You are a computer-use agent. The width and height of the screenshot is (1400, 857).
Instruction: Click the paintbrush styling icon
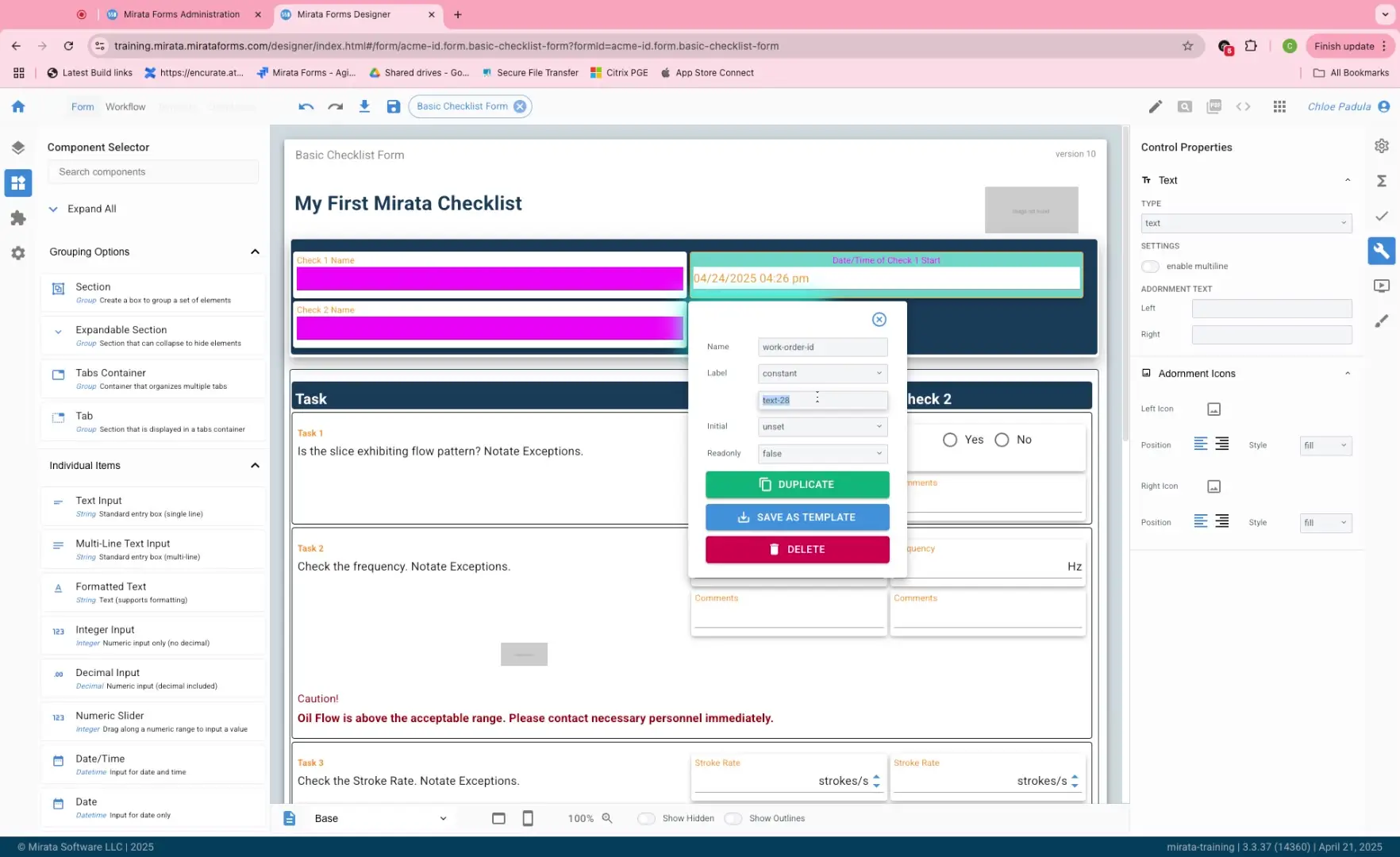tap(1381, 321)
